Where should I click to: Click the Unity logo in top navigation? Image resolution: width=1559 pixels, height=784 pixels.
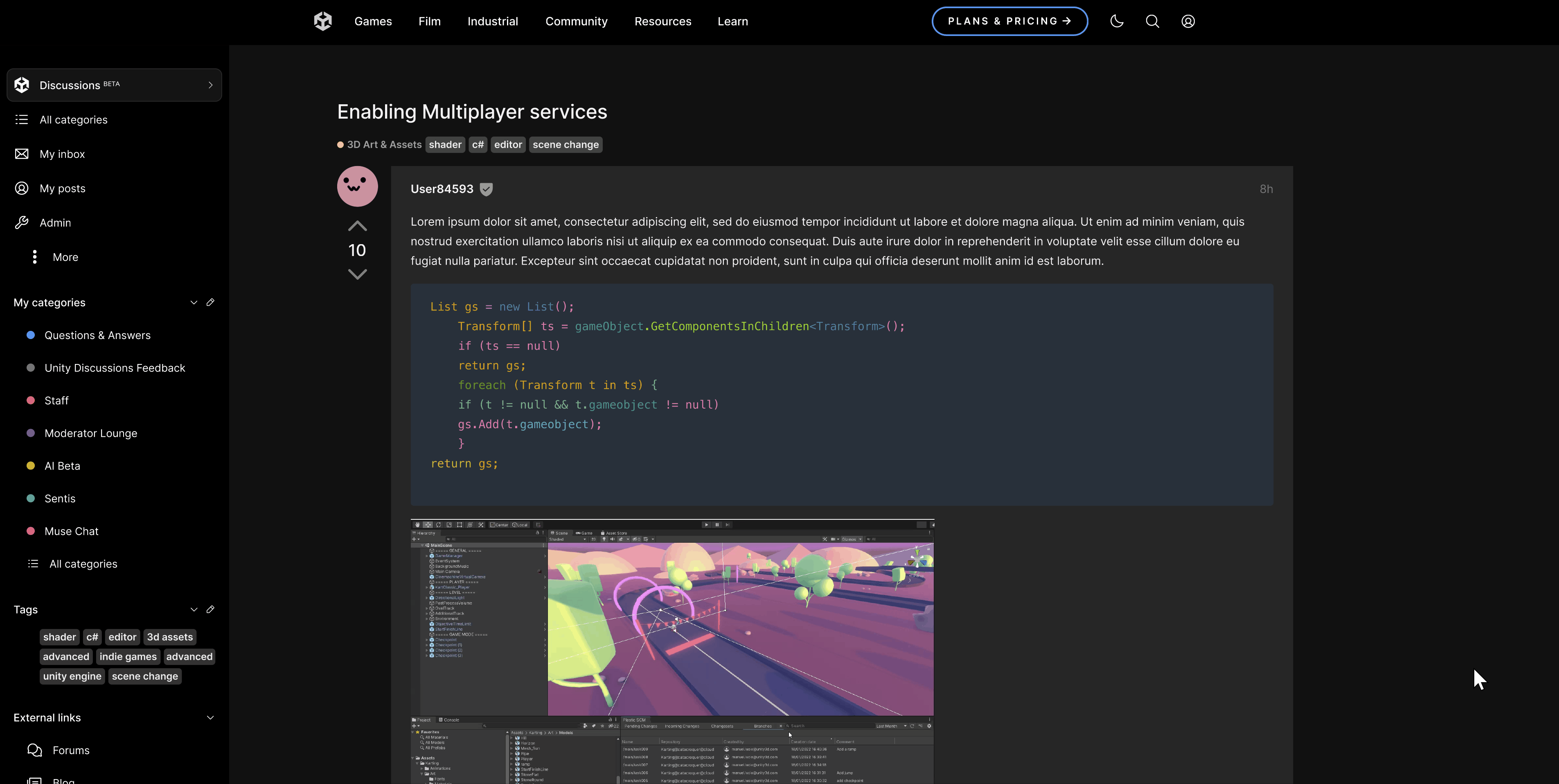point(322,21)
